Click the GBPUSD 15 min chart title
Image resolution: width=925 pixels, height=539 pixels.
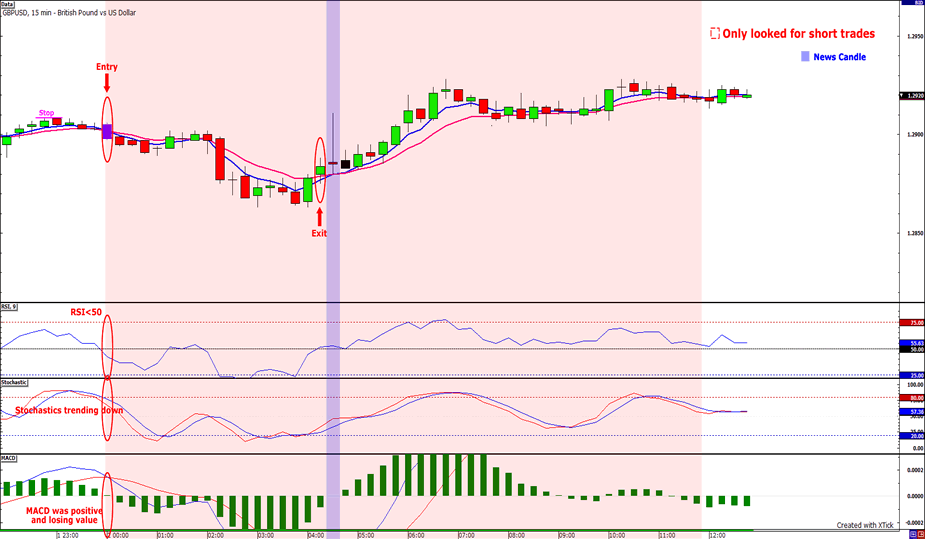point(69,12)
